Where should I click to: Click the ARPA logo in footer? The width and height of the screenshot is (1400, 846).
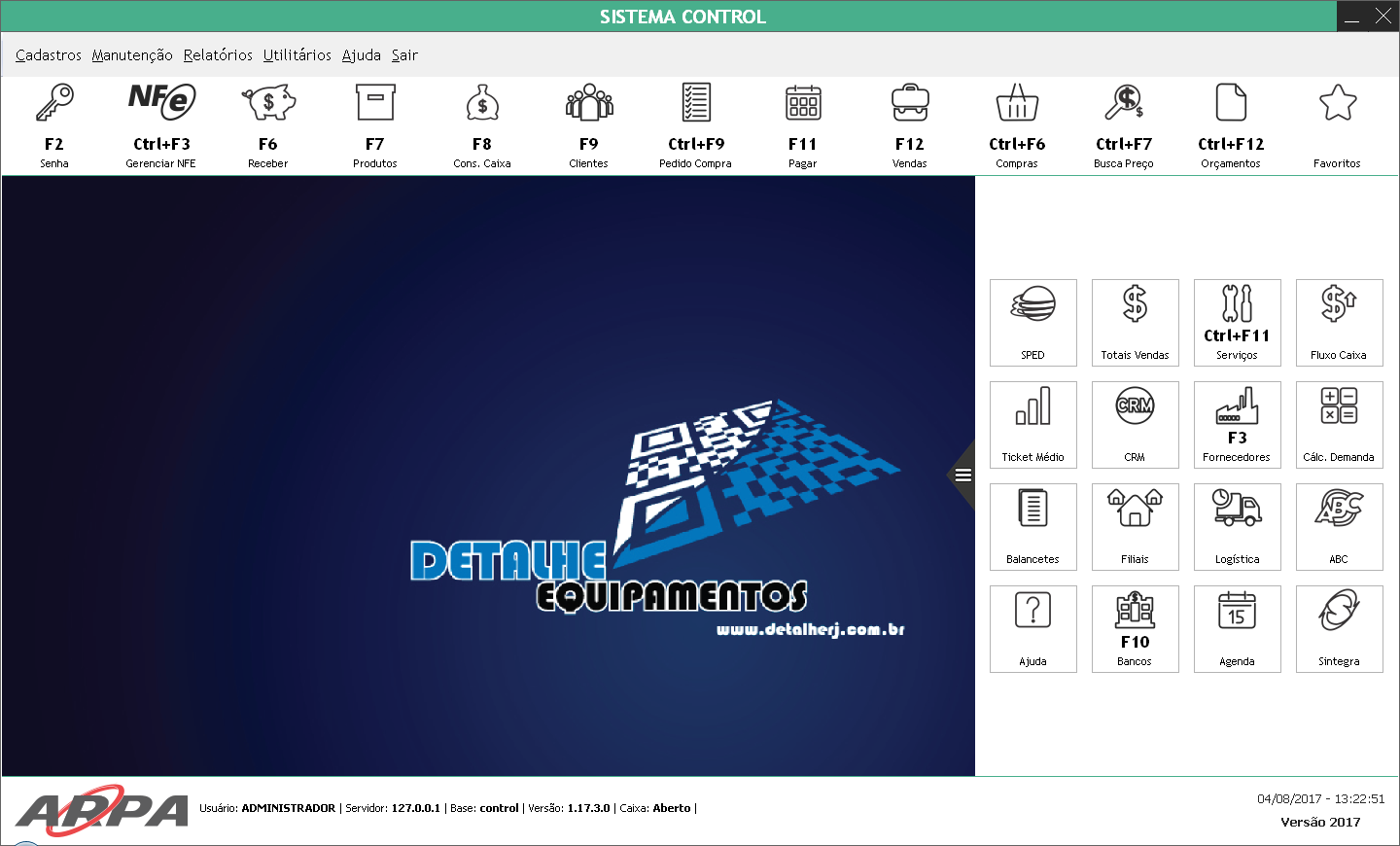pyautogui.click(x=102, y=809)
